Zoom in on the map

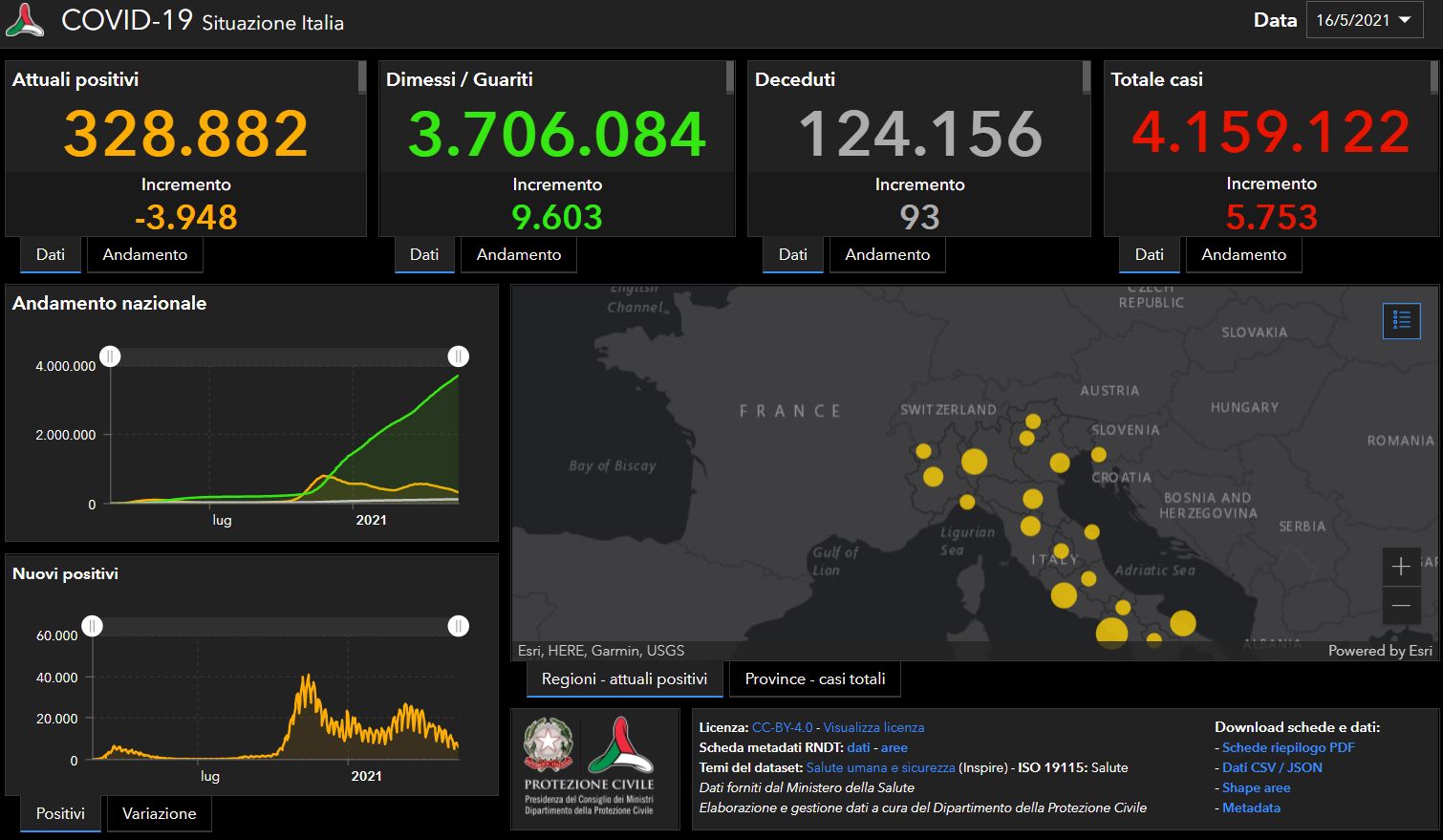click(x=1401, y=567)
